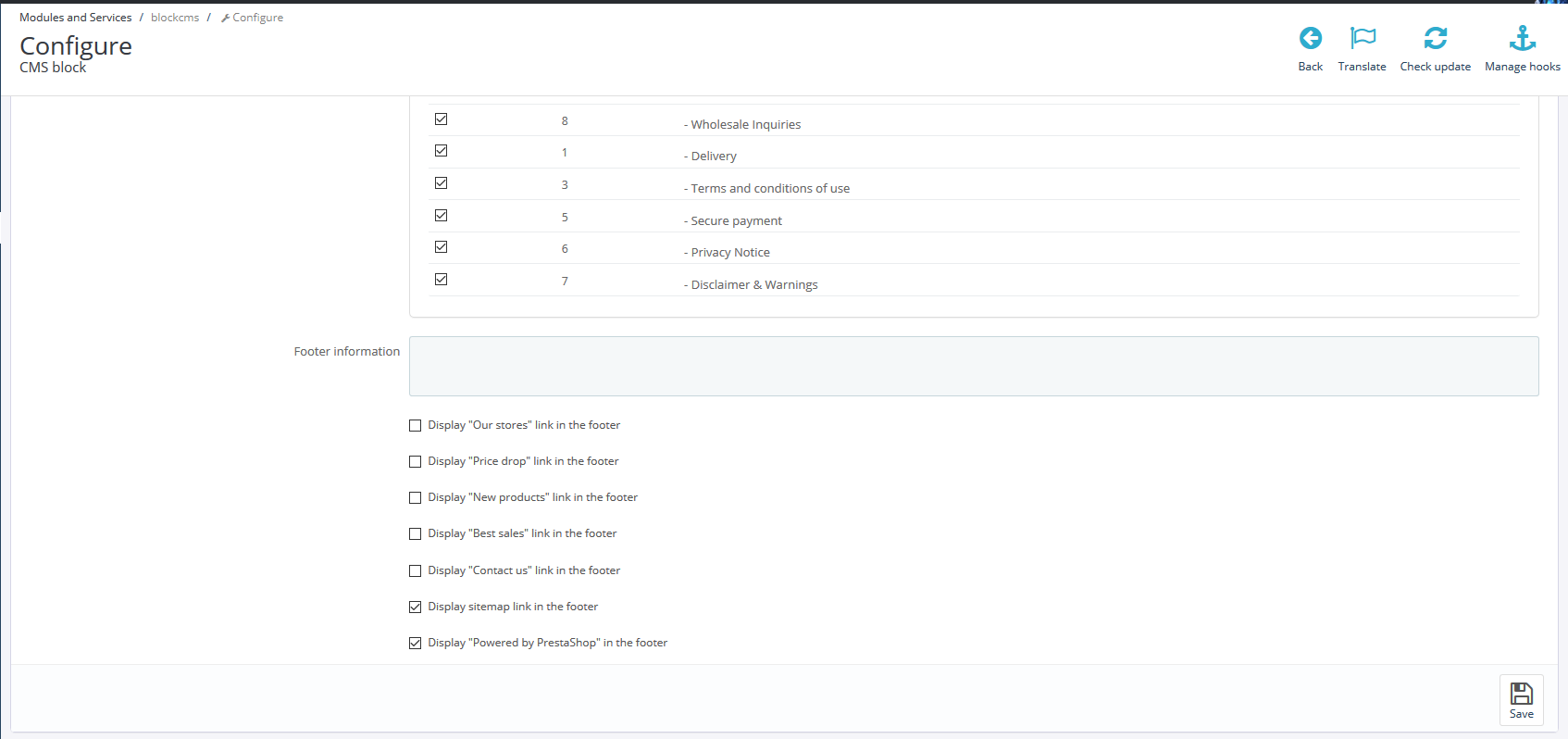Disable sitemap link in footer
This screenshot has width=1568, height=739.
click(x=416, y=607)
